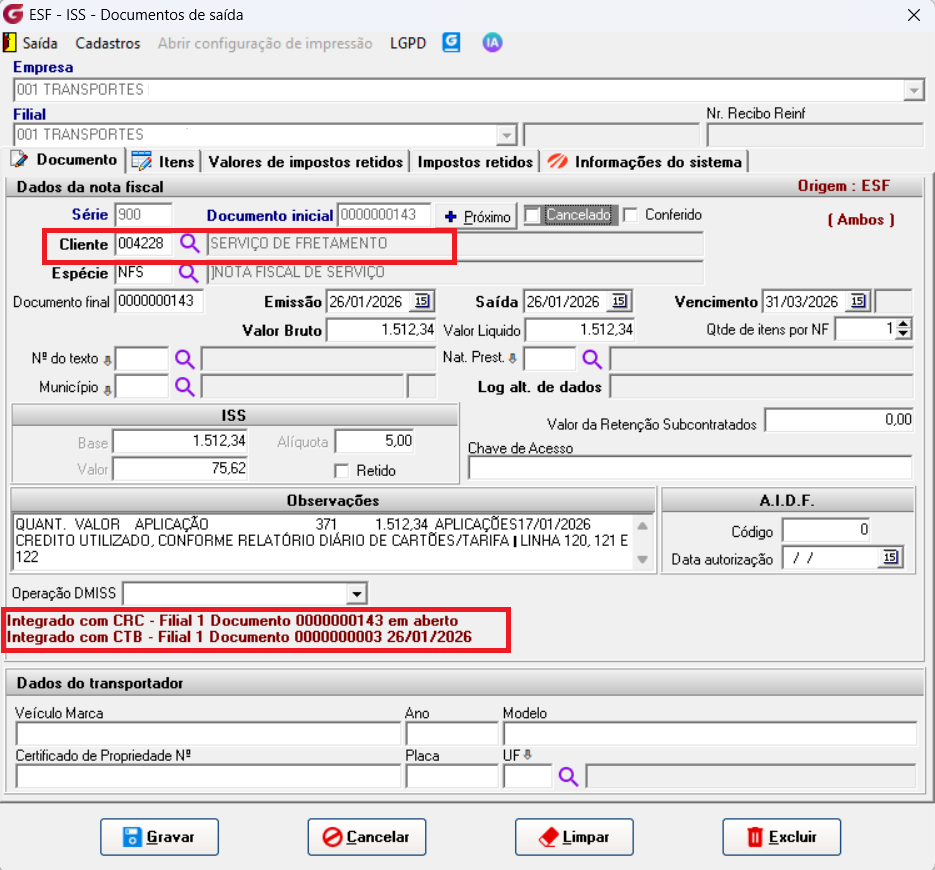The height and width of the screenshot is (870, 935).
Task: Open Espécie lookup magnifier icon
Action: point(188,273)
